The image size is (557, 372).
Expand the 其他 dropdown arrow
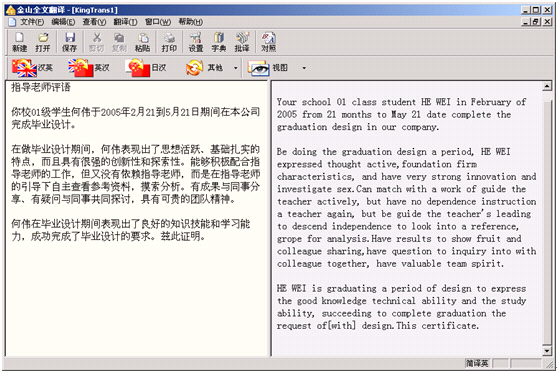[x=235, y=68]
